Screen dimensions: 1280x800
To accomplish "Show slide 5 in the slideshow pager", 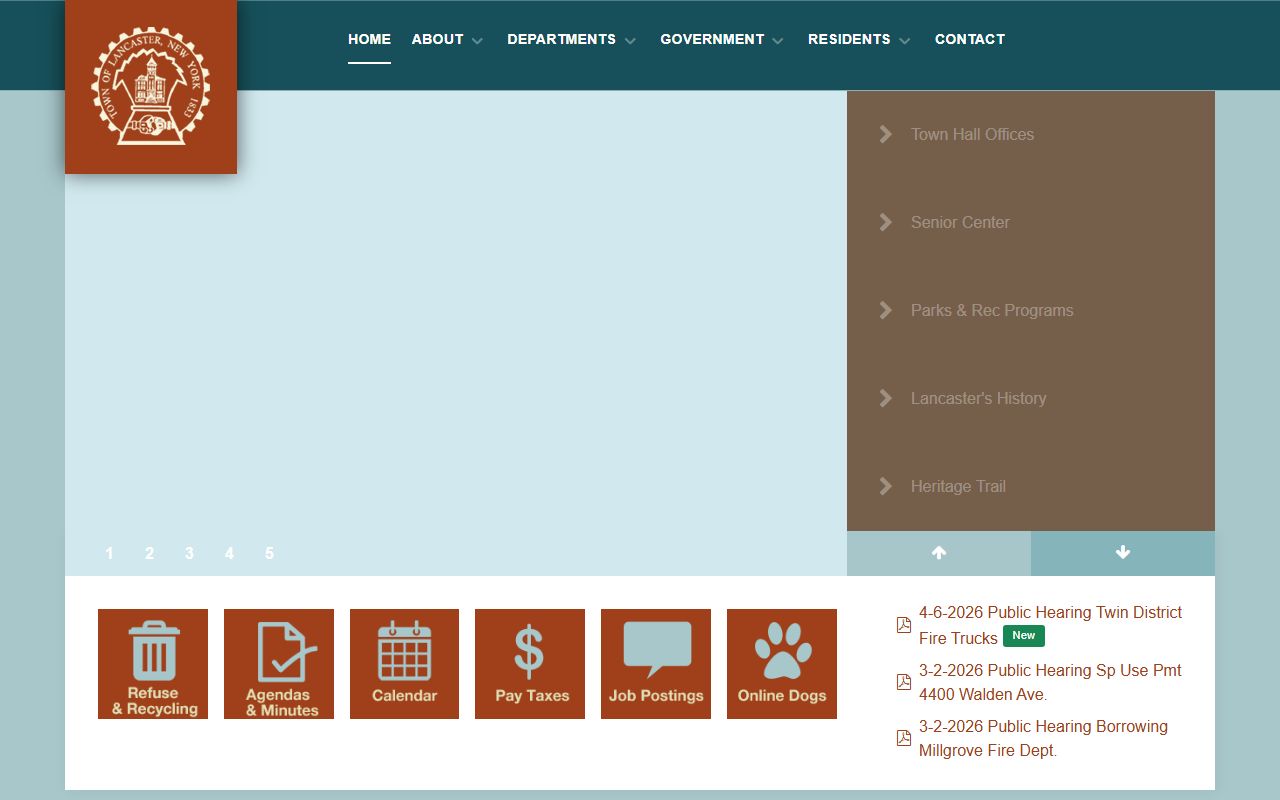I will 269,553.
